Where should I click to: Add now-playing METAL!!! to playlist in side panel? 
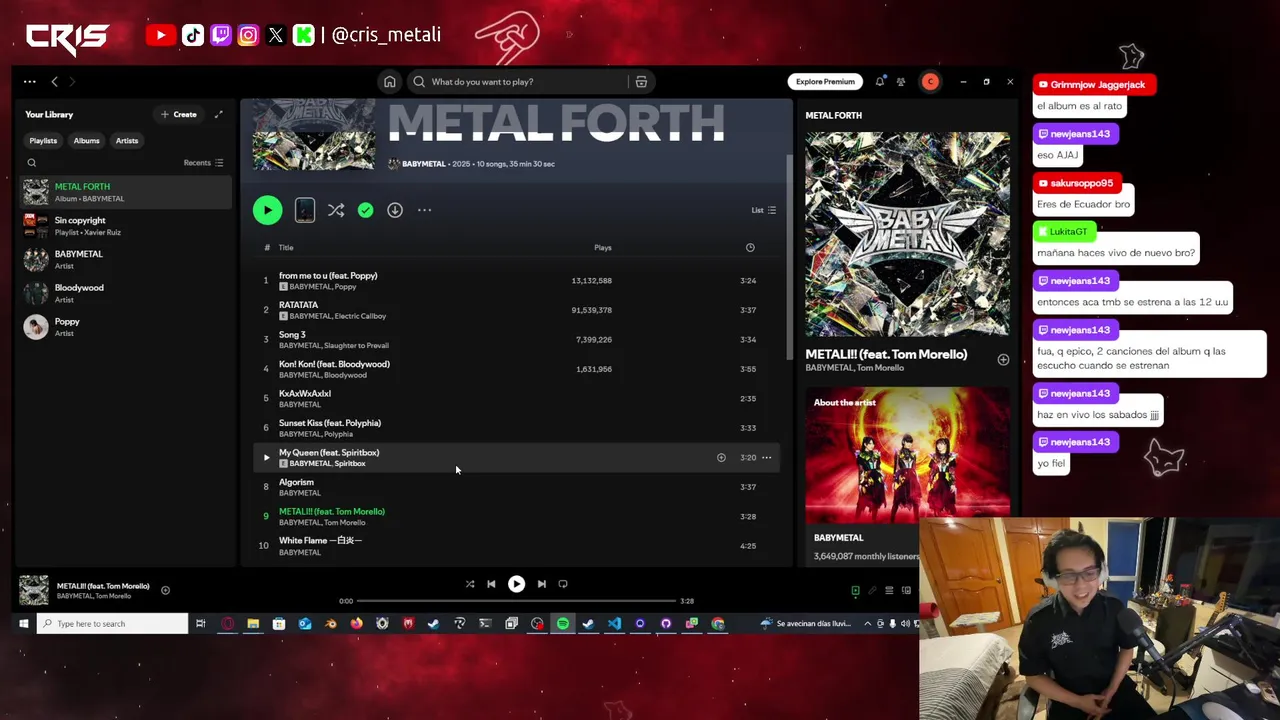(1003, 360)
